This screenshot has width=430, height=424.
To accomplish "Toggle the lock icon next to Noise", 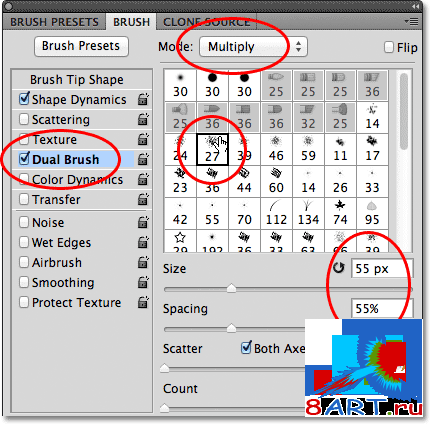I will (143, 222).
